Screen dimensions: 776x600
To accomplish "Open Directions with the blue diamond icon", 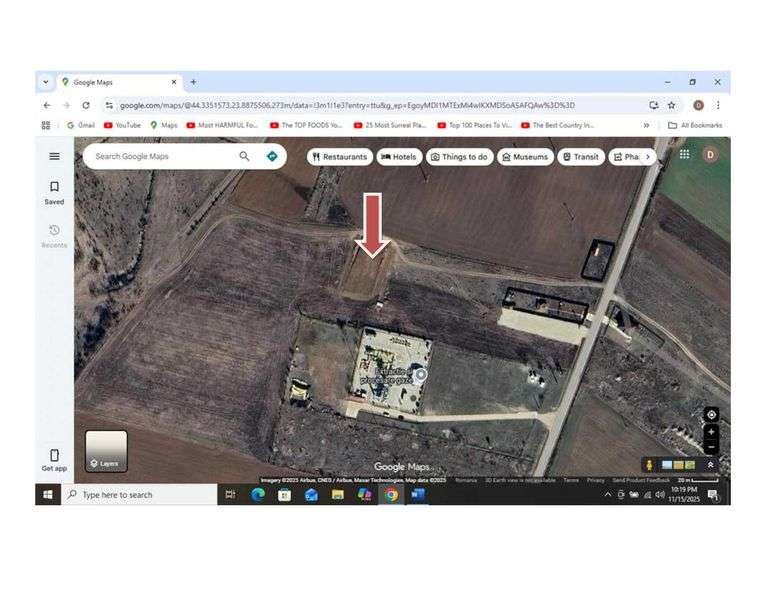I will click(x=272, y=156).
